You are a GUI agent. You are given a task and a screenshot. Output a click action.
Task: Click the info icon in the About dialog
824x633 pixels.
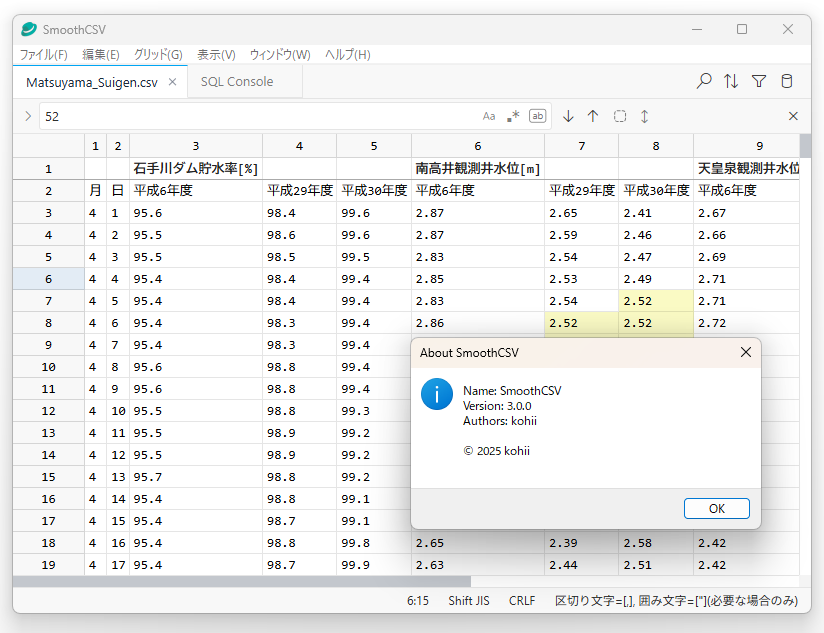tap(437, 395)
